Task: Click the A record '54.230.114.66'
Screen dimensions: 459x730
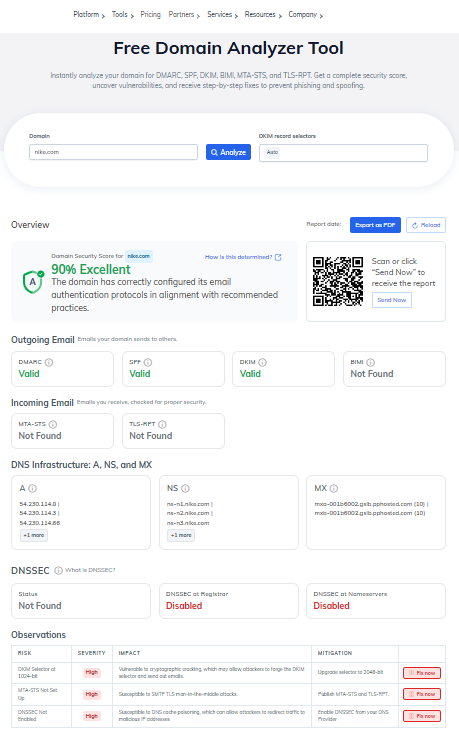Action: click(x=40, y=523)
